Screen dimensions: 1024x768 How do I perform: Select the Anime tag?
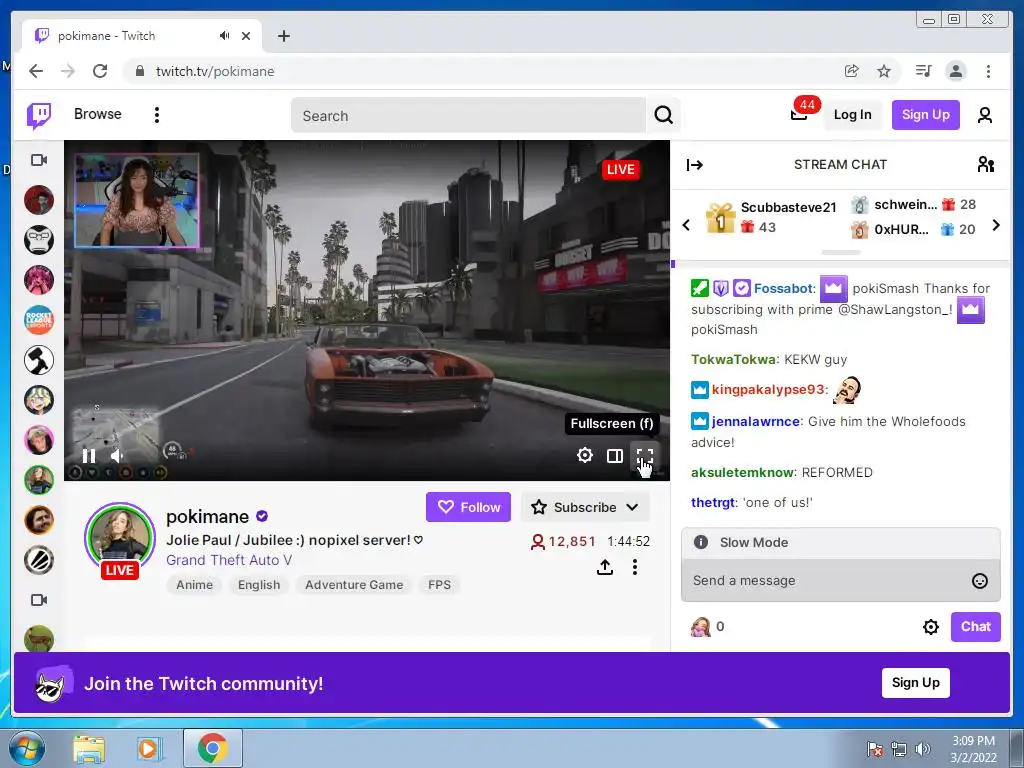(x=195, y=585)
